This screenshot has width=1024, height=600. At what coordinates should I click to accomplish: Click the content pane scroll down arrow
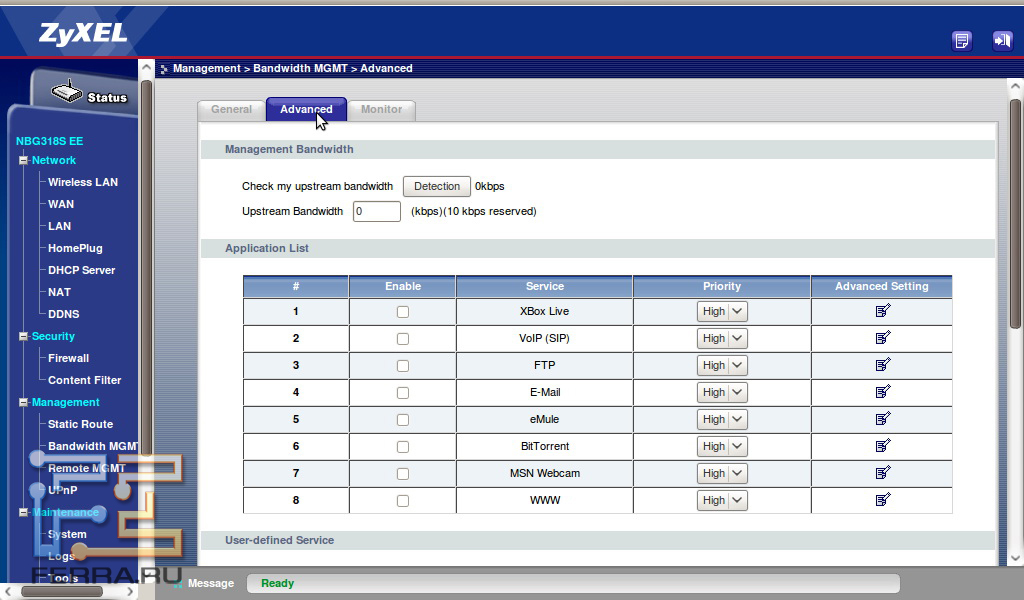coord(1015,558)
